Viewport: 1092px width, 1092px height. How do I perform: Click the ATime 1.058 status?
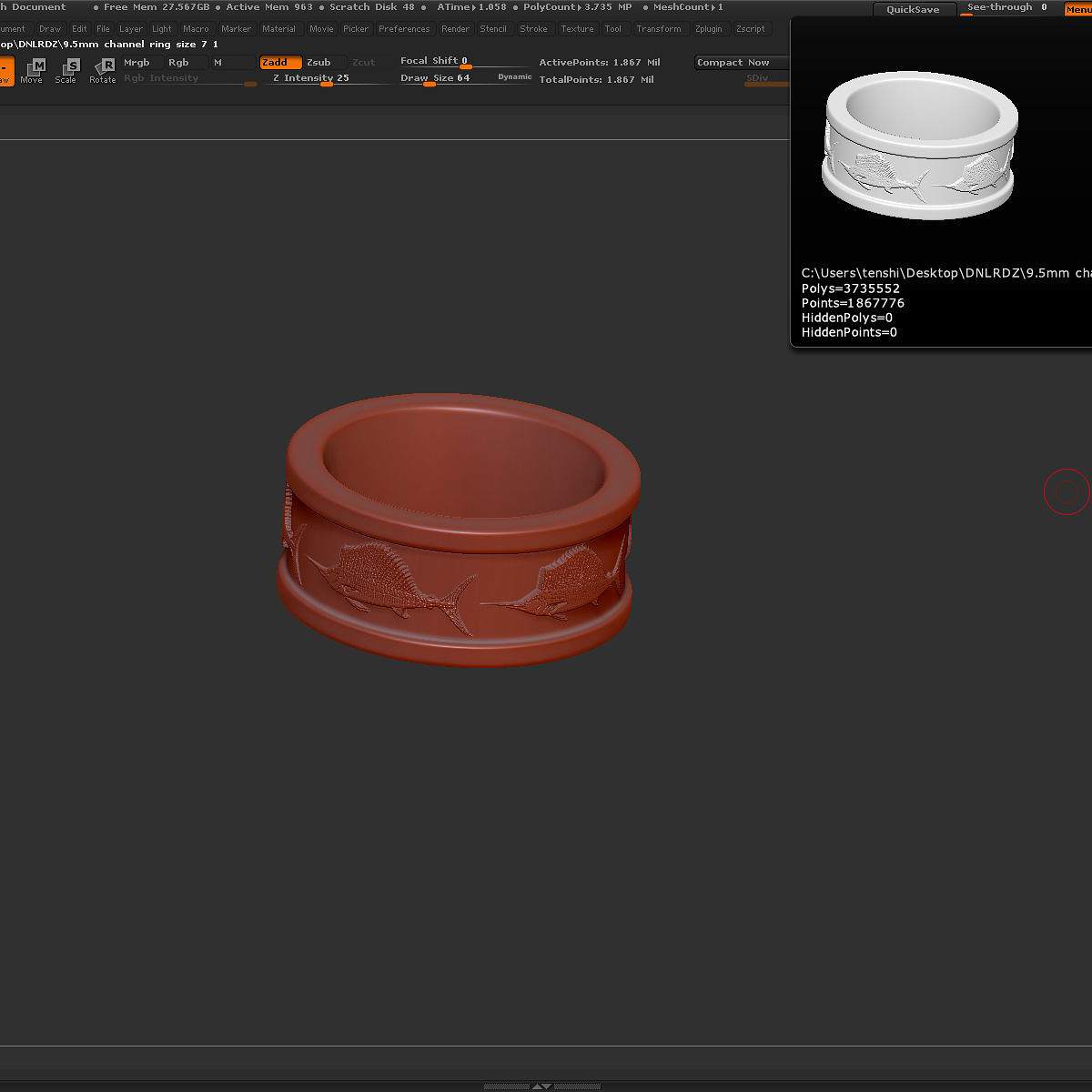pos(471,7)
